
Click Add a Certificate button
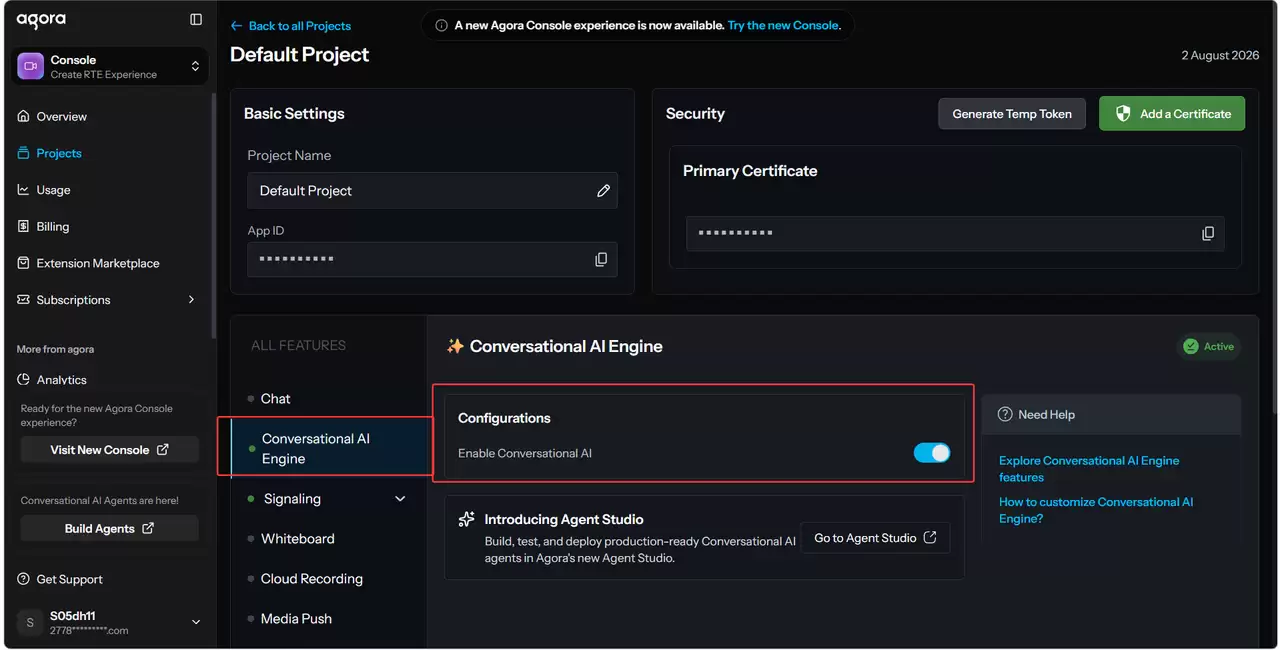1172,114
